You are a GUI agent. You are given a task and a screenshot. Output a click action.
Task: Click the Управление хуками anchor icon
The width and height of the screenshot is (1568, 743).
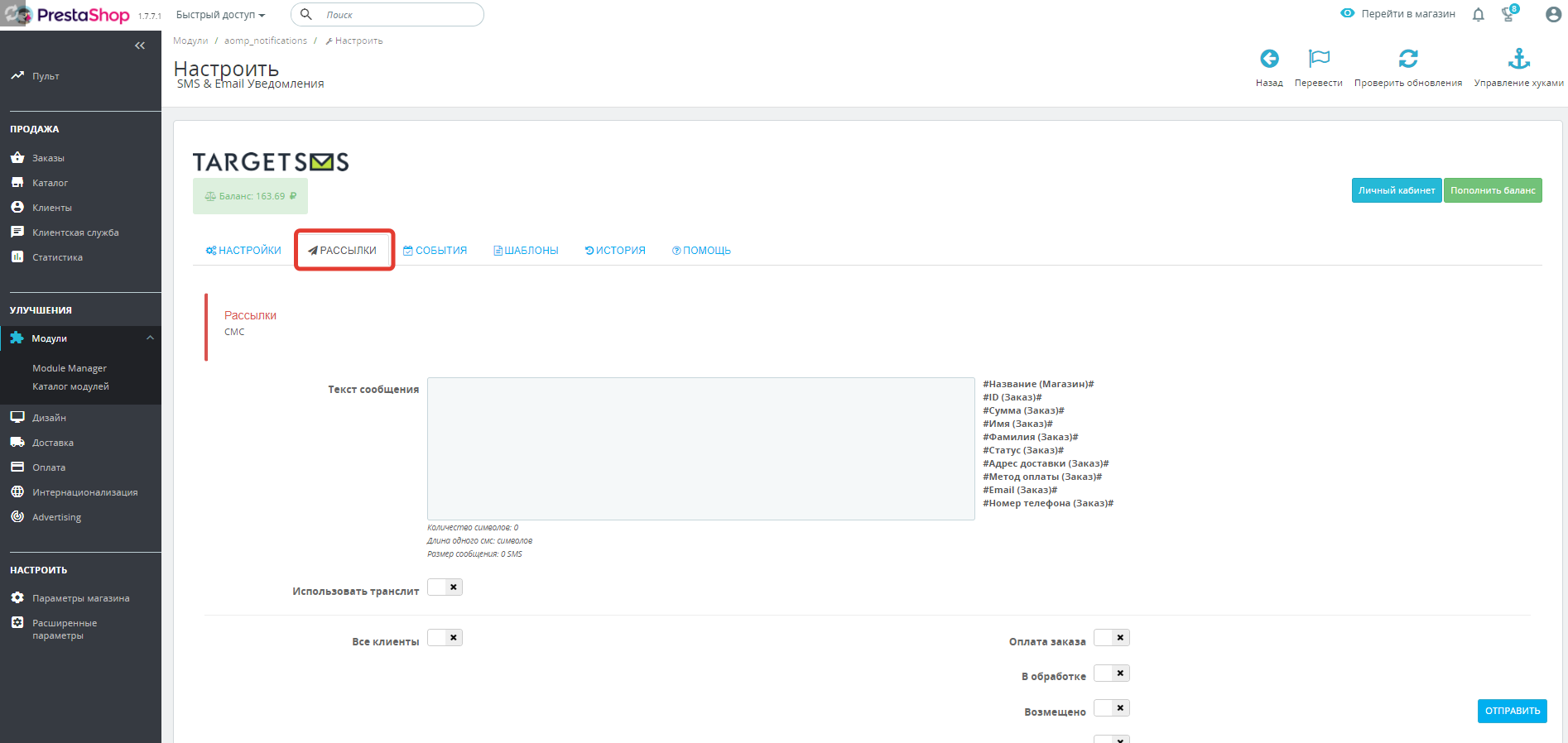1519,59
